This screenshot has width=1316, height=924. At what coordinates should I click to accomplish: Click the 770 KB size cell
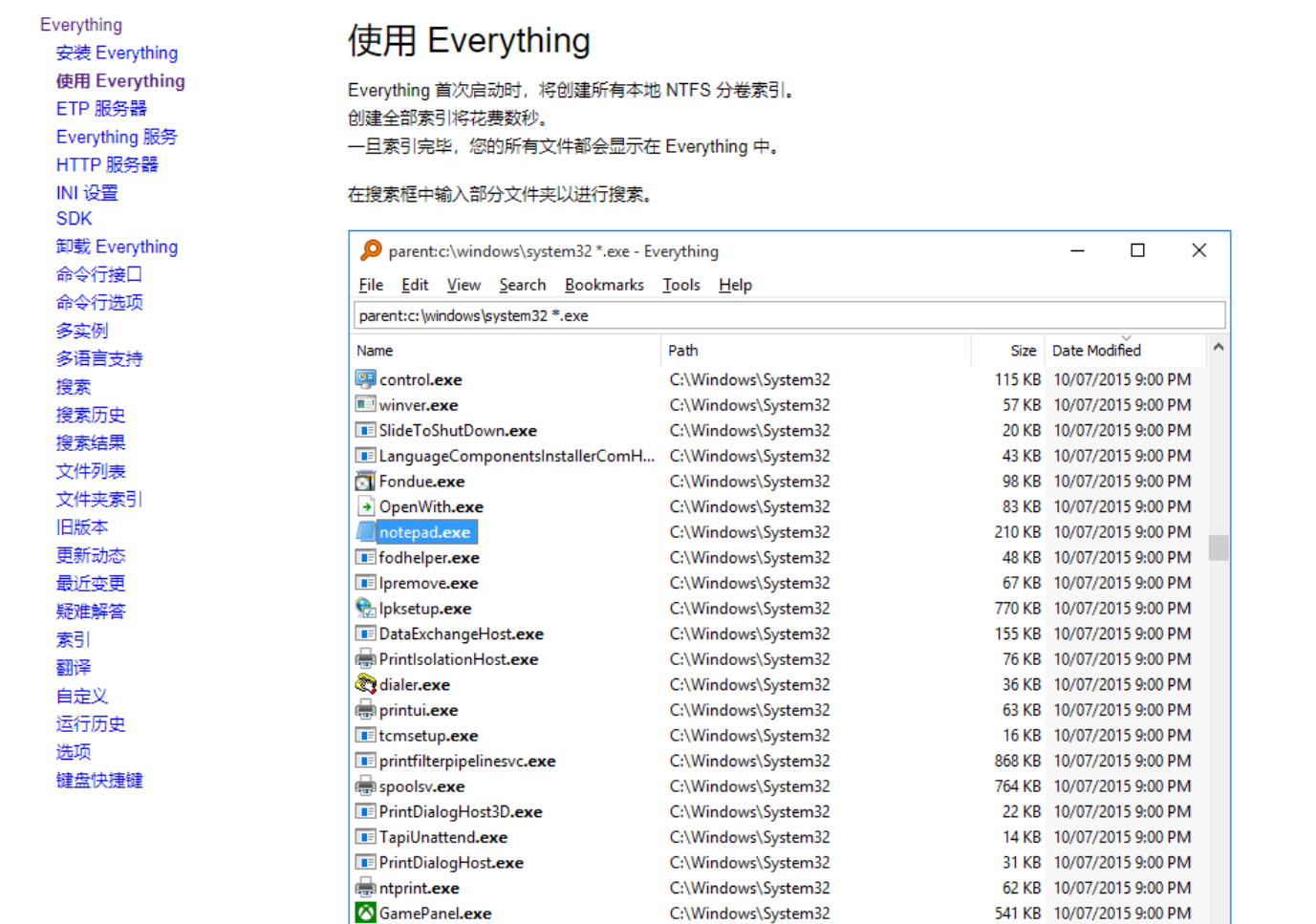[x=1017, y=608]
